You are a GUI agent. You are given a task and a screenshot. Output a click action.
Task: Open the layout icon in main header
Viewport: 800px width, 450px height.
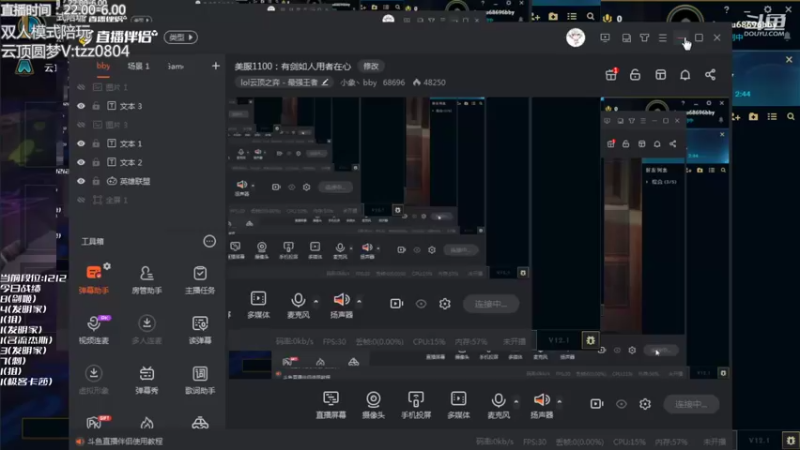[x=660, y=75]
